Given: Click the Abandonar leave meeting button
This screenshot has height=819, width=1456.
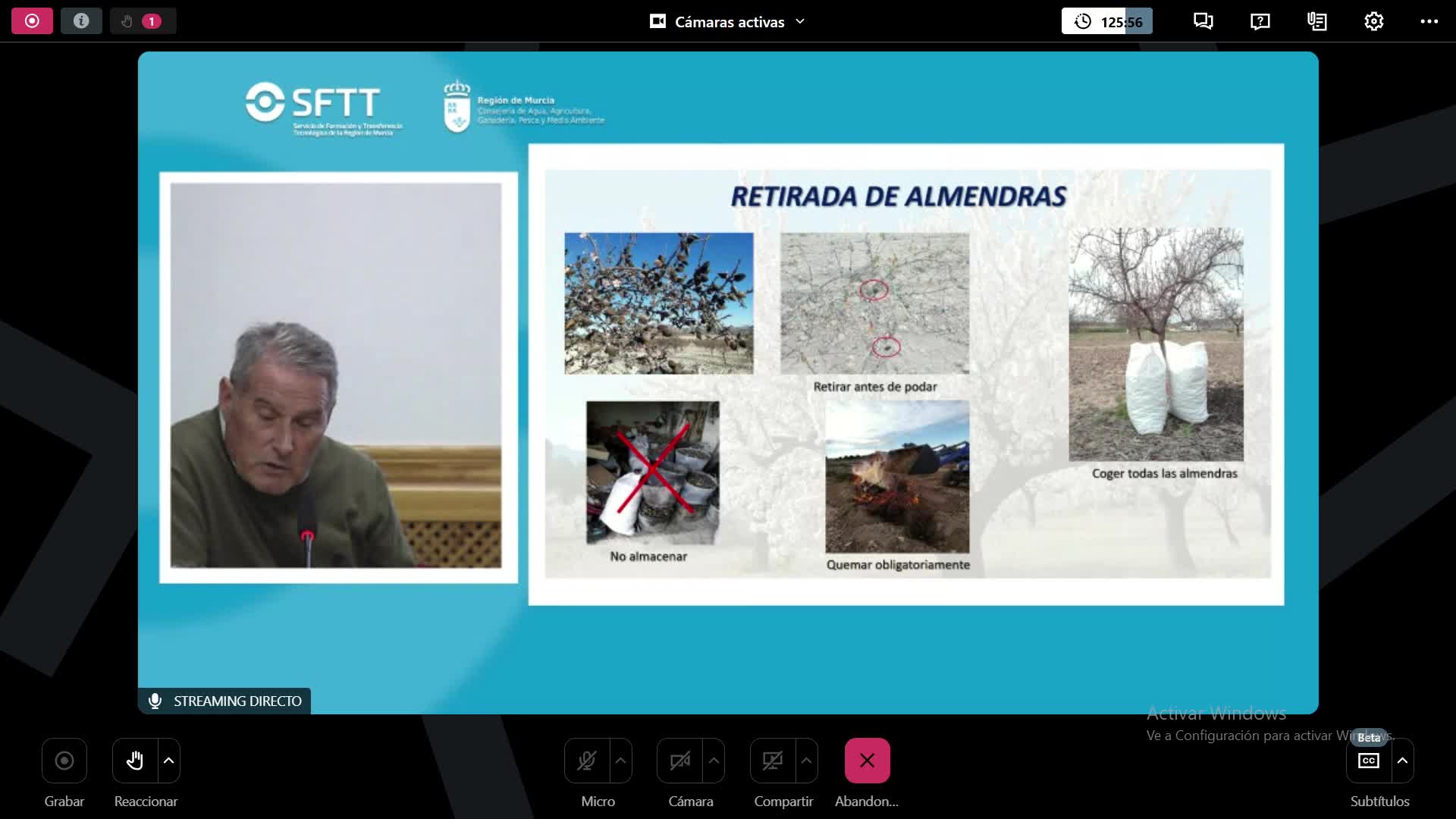Looking at the screenshot, I should click(867, 761).
